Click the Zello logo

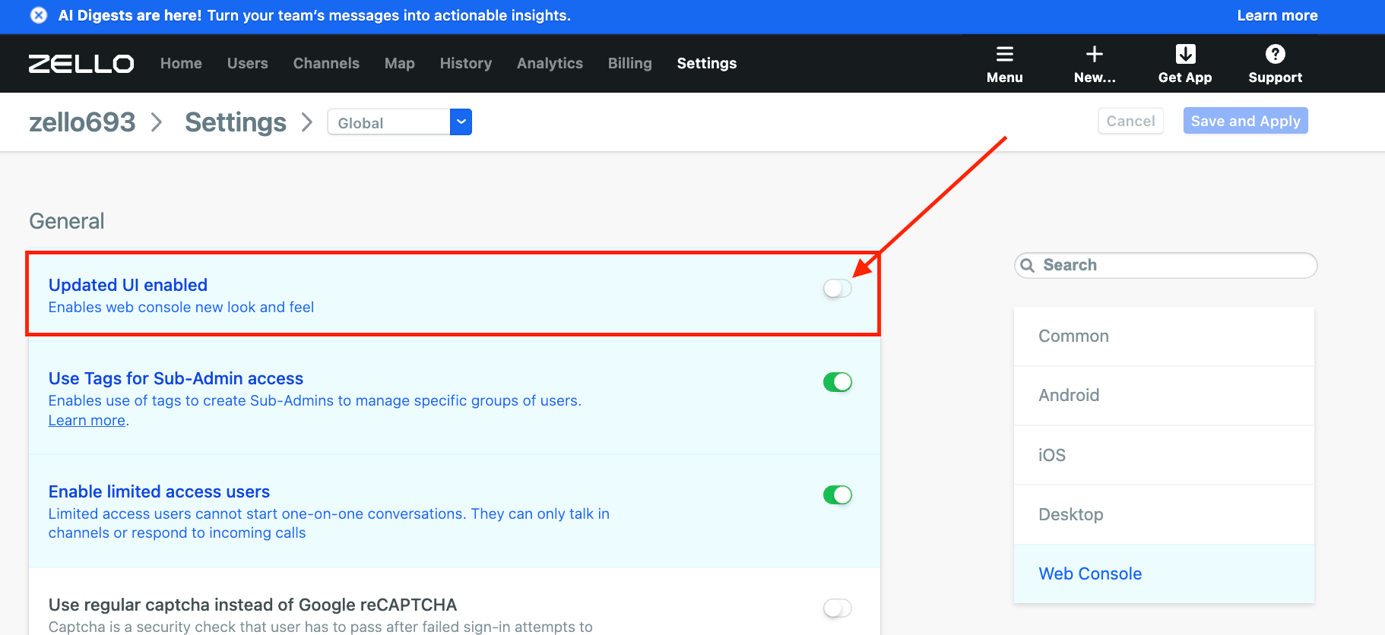(81, 63)
